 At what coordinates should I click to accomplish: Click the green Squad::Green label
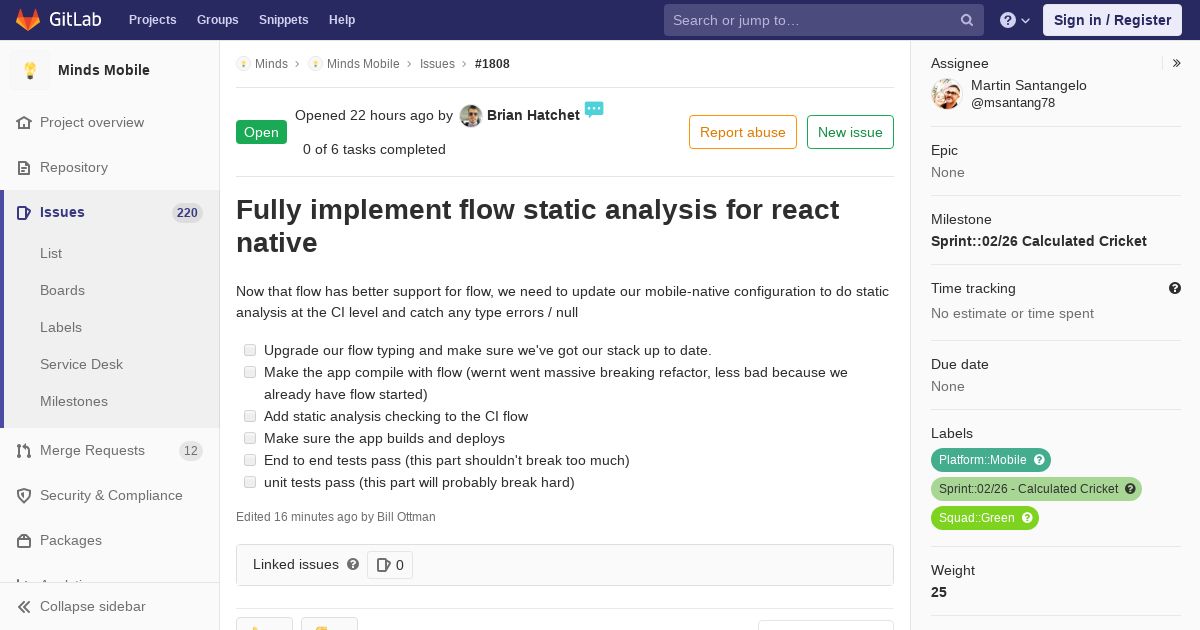coord(985,518)
